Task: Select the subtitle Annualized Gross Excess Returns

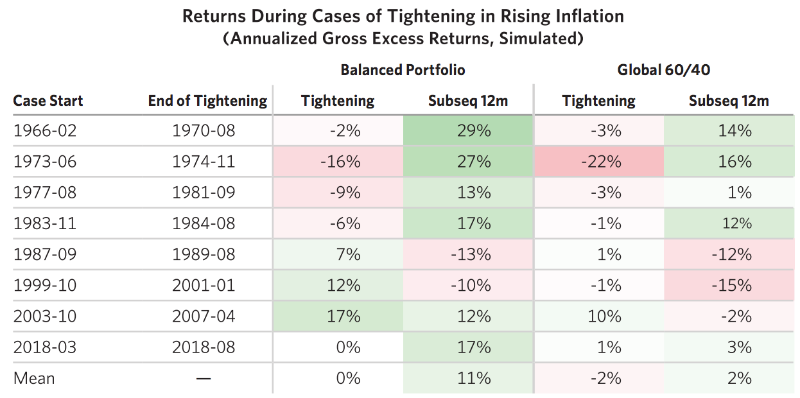Action: 403,39
